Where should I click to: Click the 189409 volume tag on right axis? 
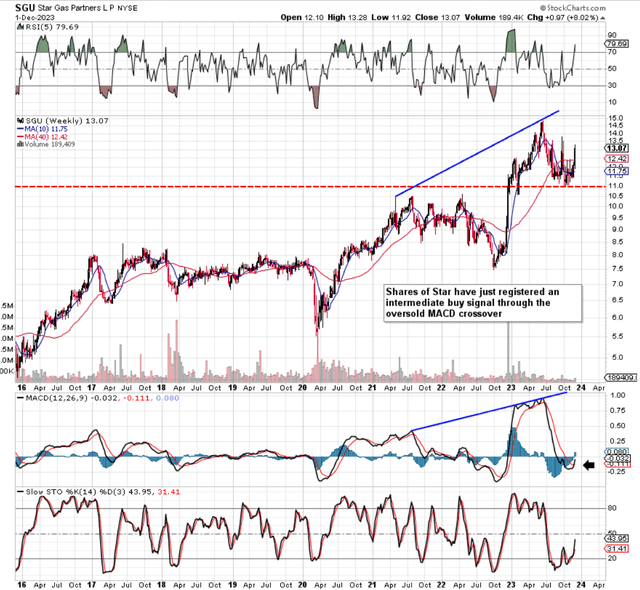point(620,378)
